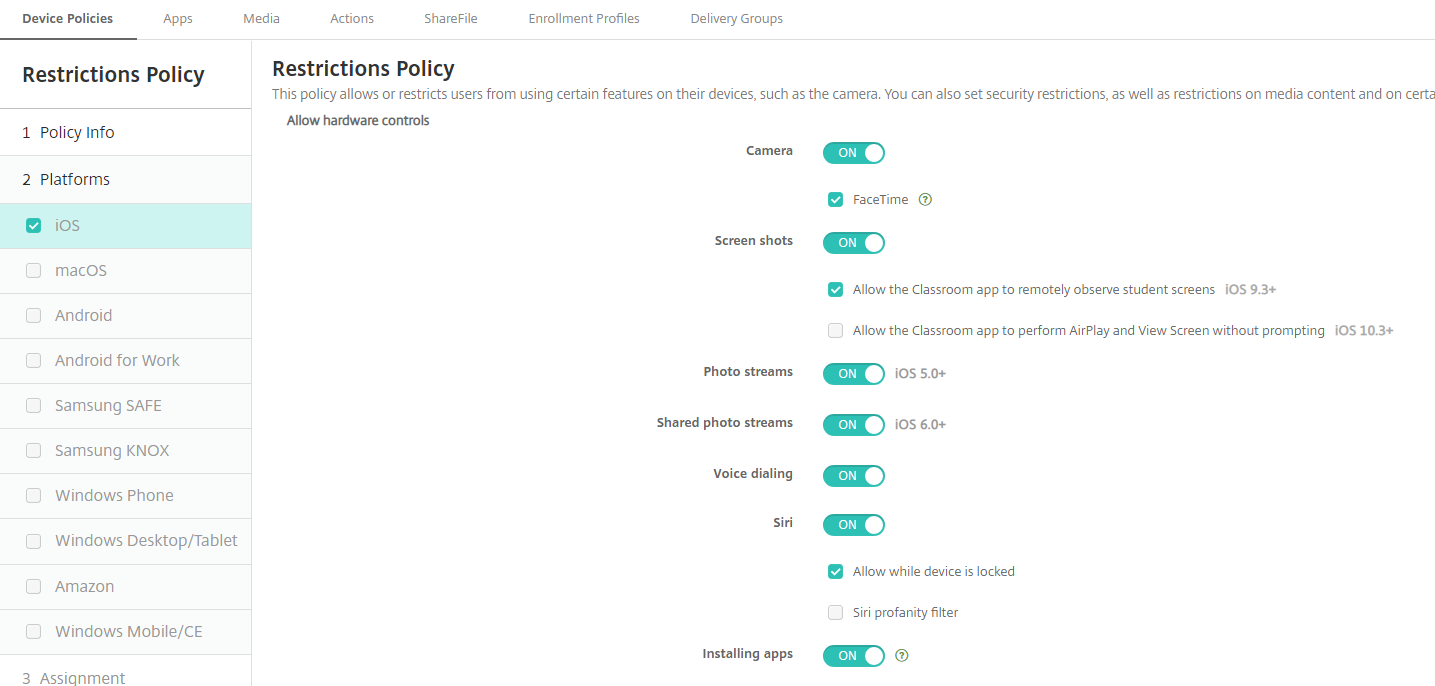This screenshot has height=686, width=1435.
Task: Jump to the Assignment step
Action: pyautogui.click(x=82, y=677)
